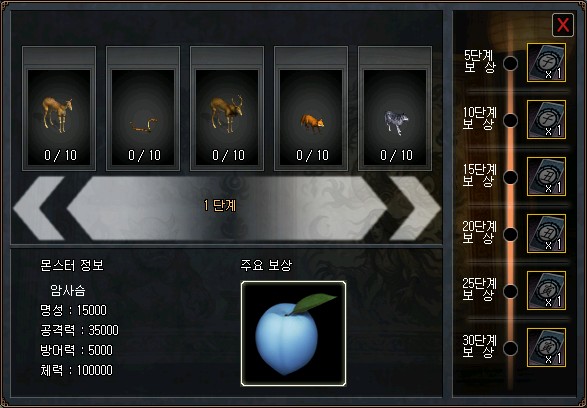Screen dimensions: 587x408
Task: Close the panel with red X
Action: [563, 25]
